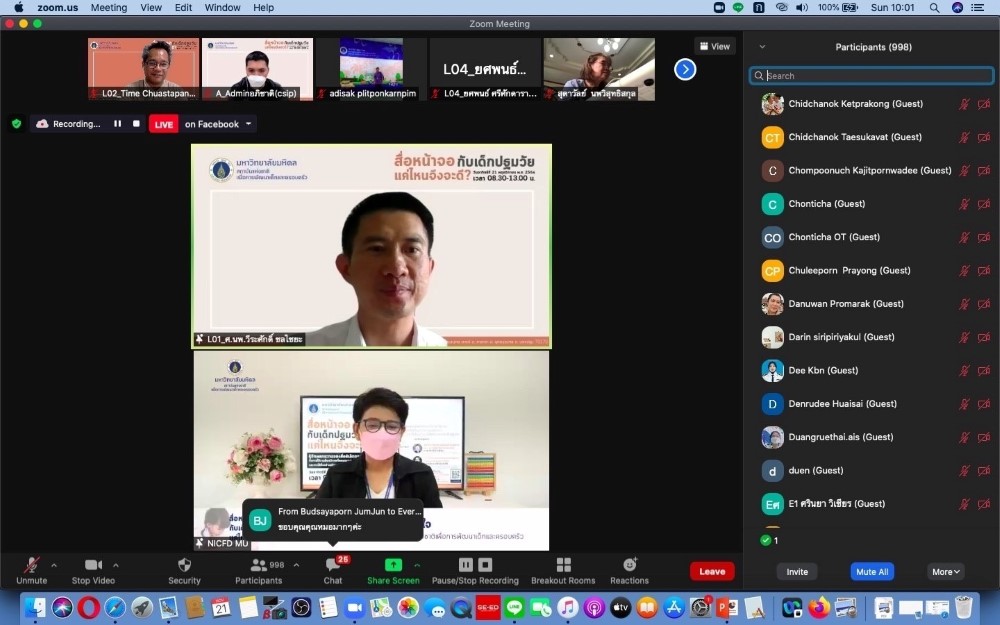
Task: Click the participants Search field
Action: tap(868, 76)
